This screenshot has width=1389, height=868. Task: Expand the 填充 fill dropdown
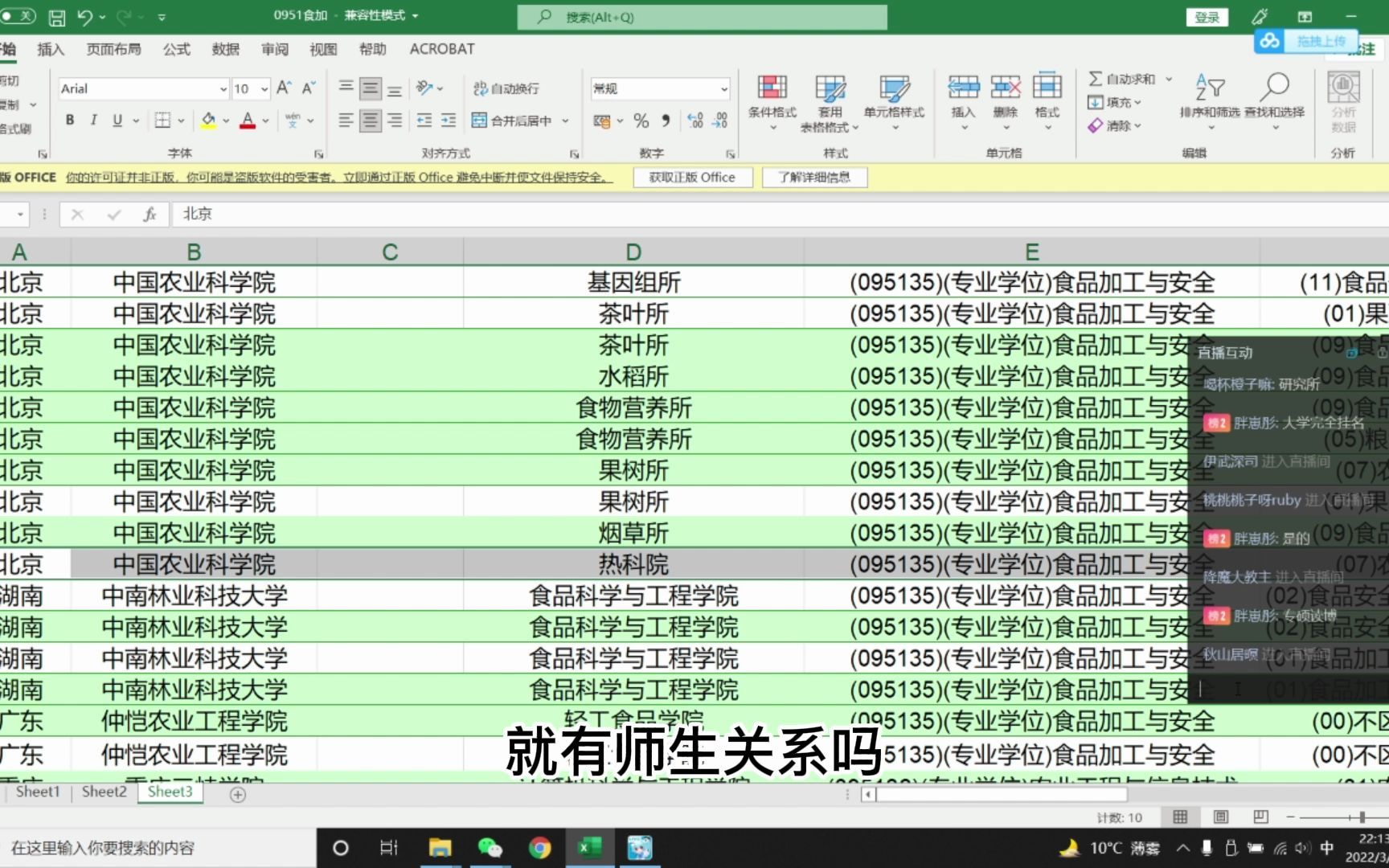(1137, 103)
